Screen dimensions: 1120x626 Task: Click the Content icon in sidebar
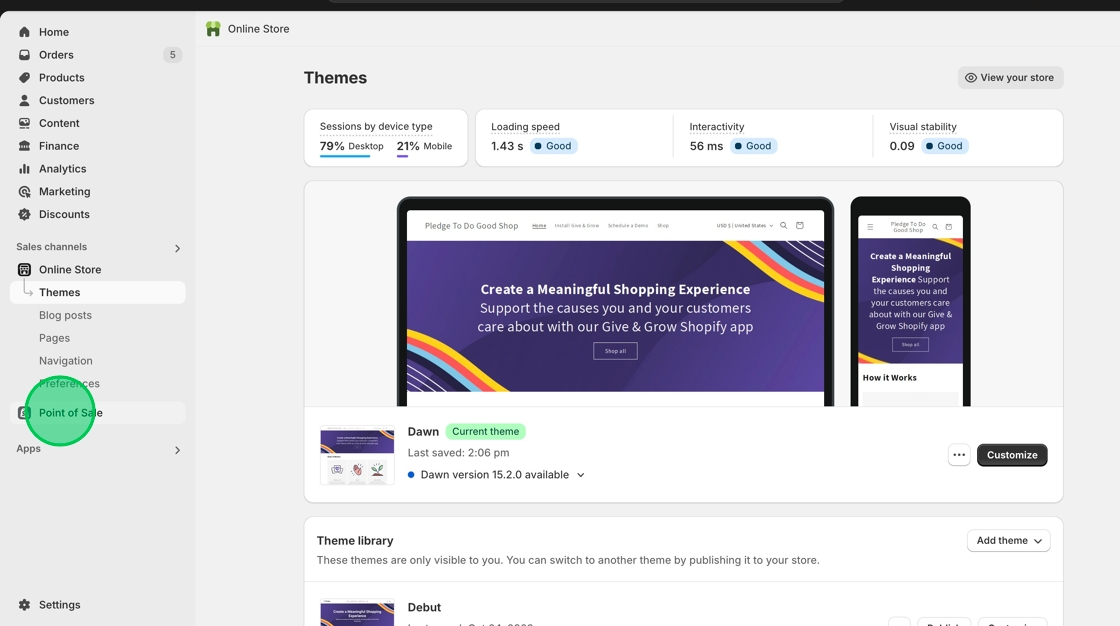tap(24, 124)
